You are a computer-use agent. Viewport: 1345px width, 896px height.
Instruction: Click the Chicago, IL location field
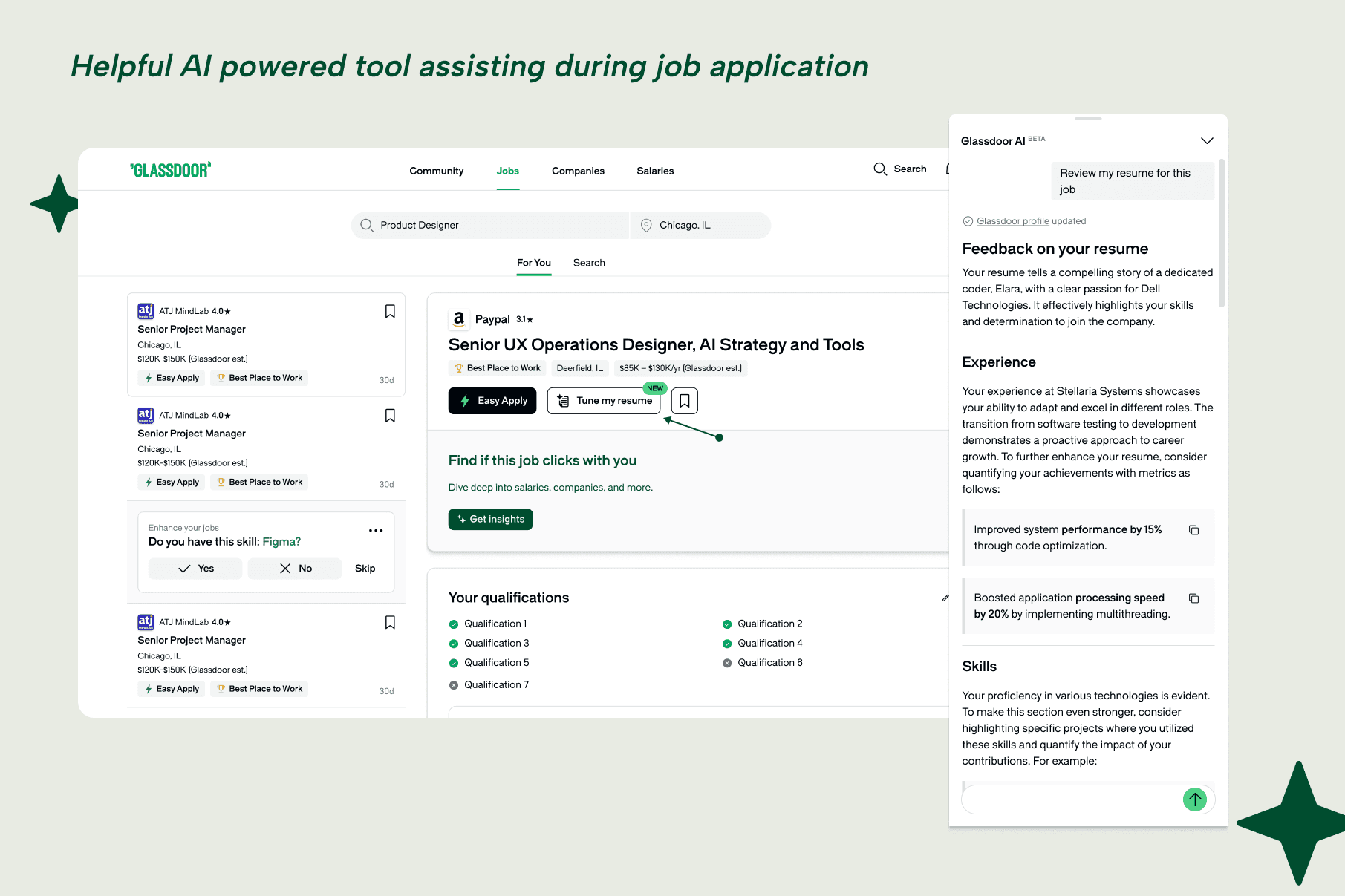[700, 225]
